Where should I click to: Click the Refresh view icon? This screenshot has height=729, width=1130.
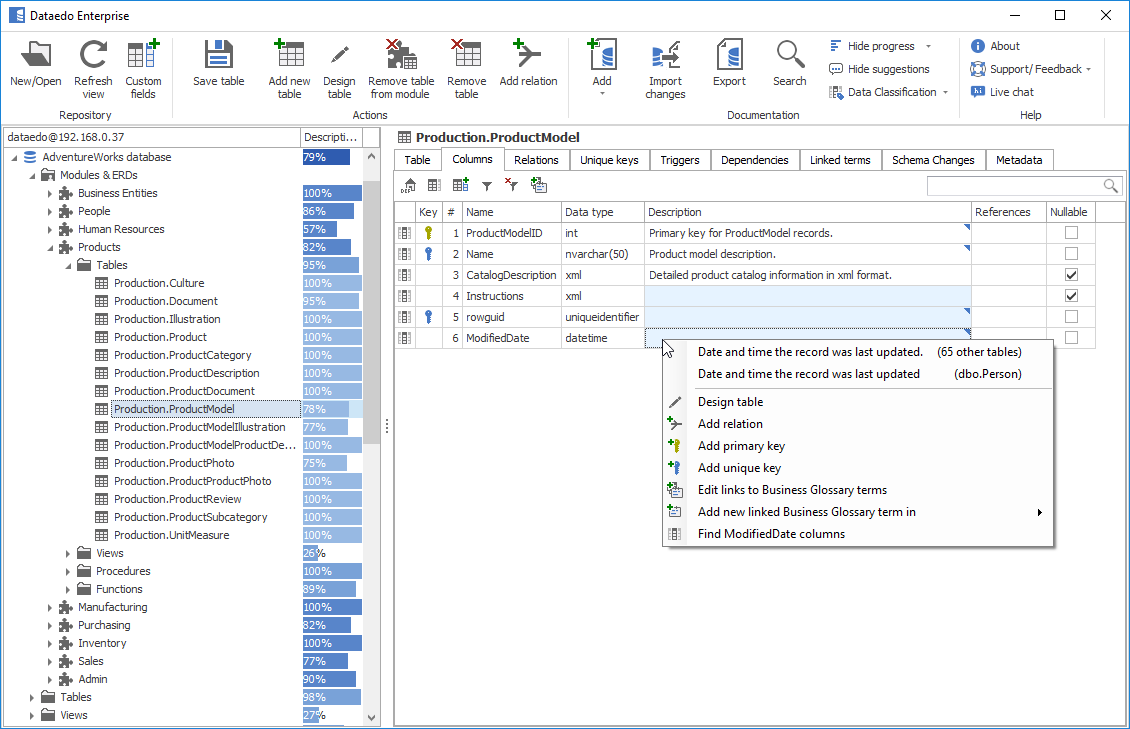(x=93, y=56)
